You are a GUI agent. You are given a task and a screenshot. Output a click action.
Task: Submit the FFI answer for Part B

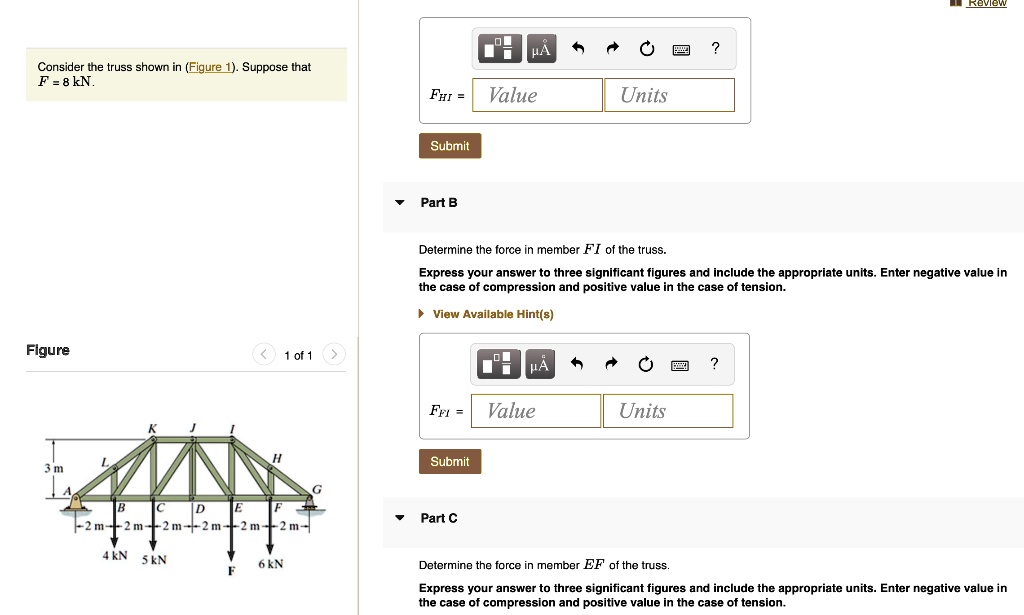[x=449, y=461]
